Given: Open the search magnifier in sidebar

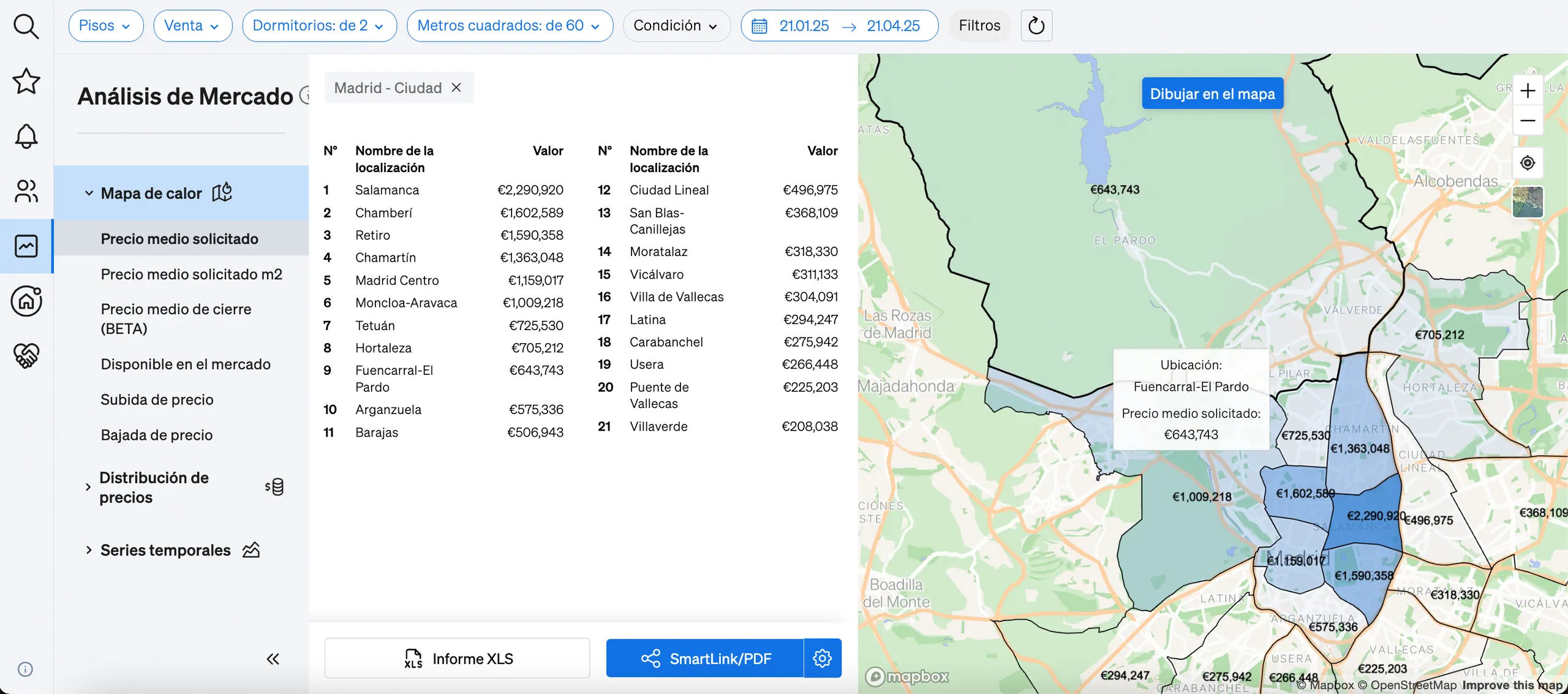Looking at the screenshot, I should tap(26, 26).
